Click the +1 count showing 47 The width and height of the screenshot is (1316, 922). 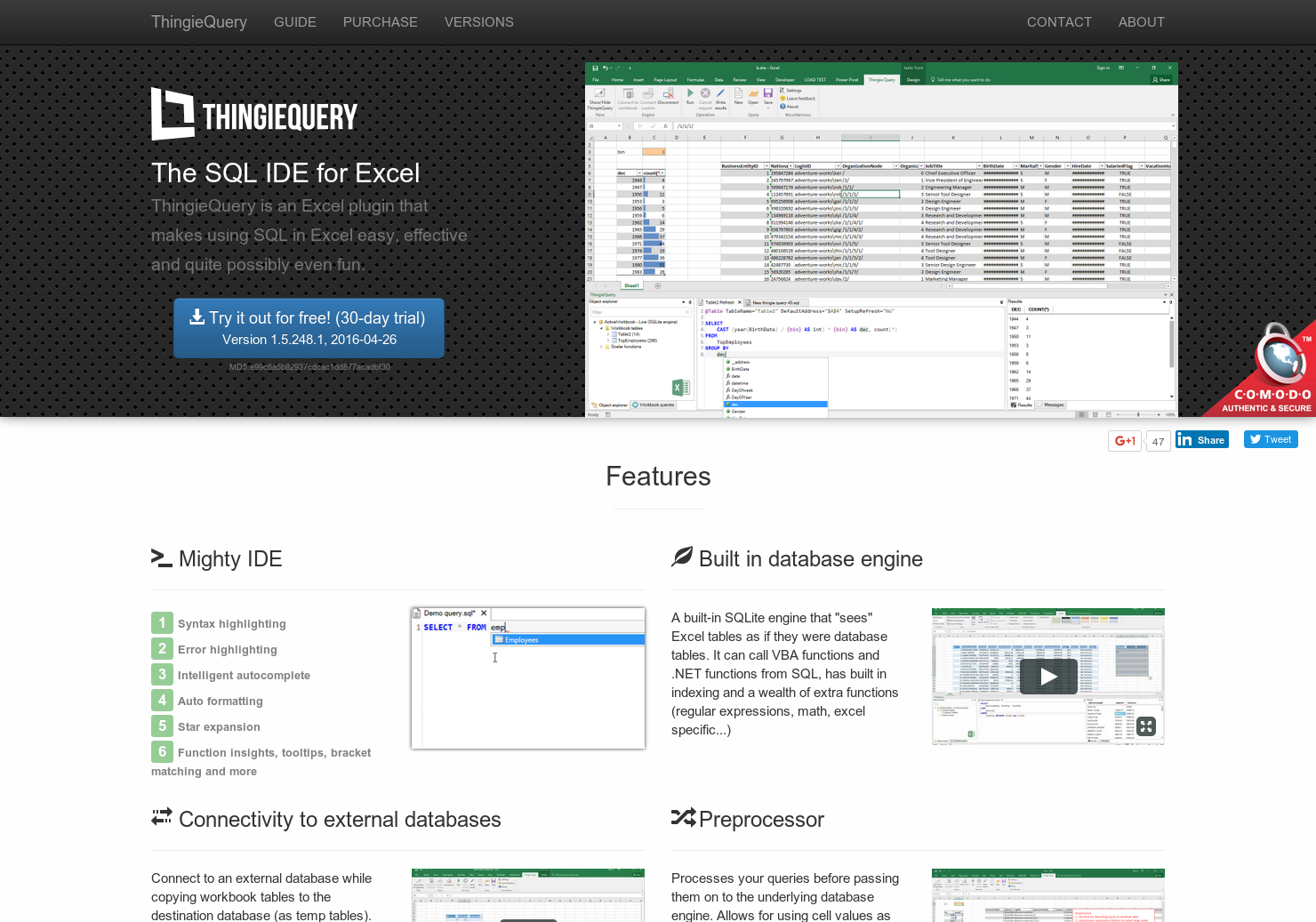[1158, 441]
